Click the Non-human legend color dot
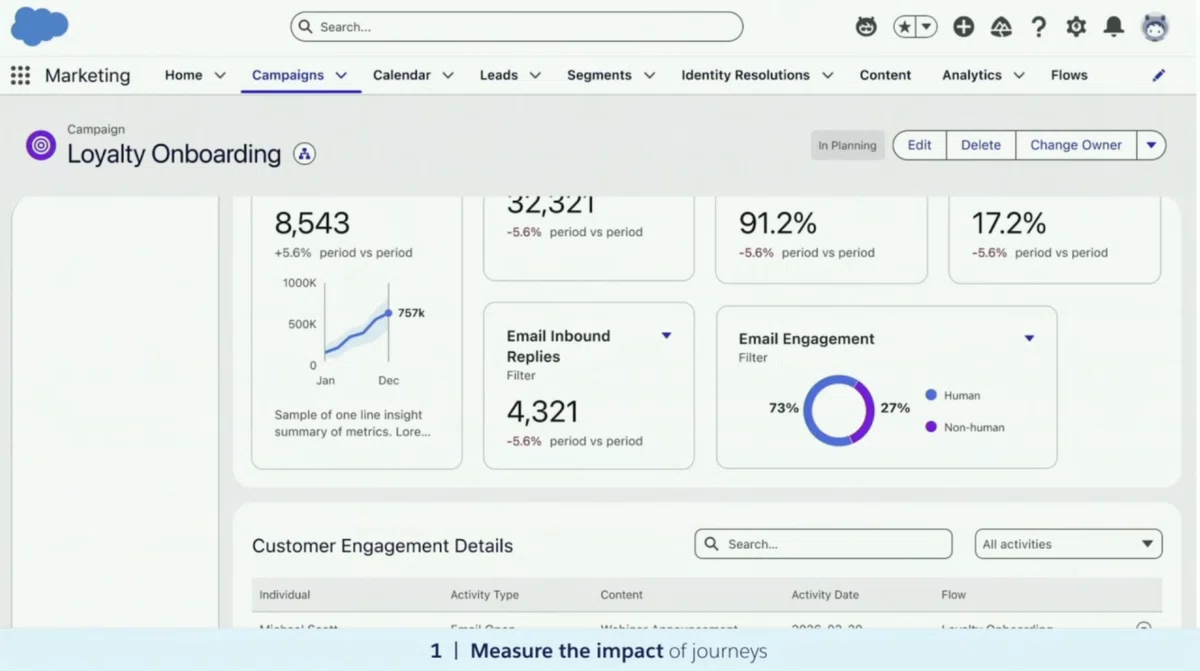The image size is (1200, 671). [x=931, y=427]
